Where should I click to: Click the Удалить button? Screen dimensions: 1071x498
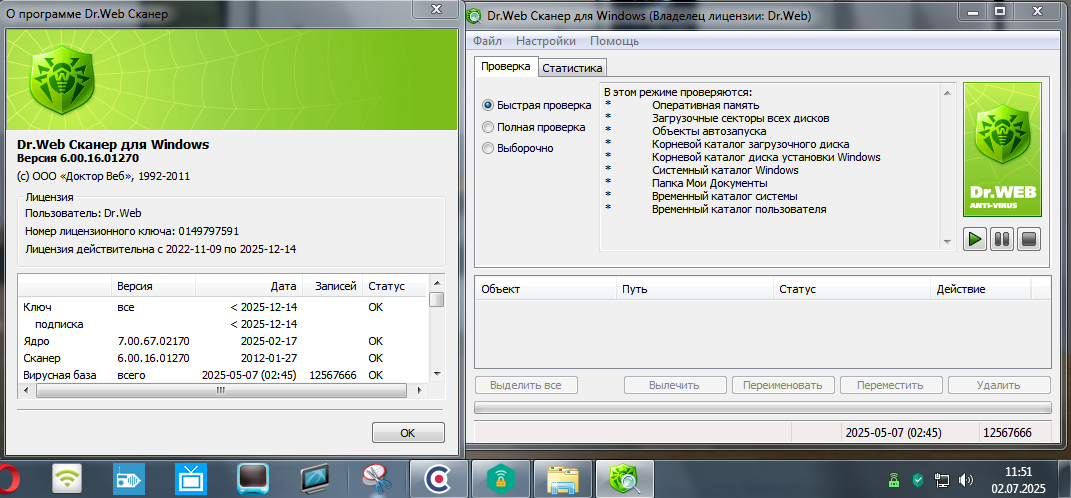point(999,385)
